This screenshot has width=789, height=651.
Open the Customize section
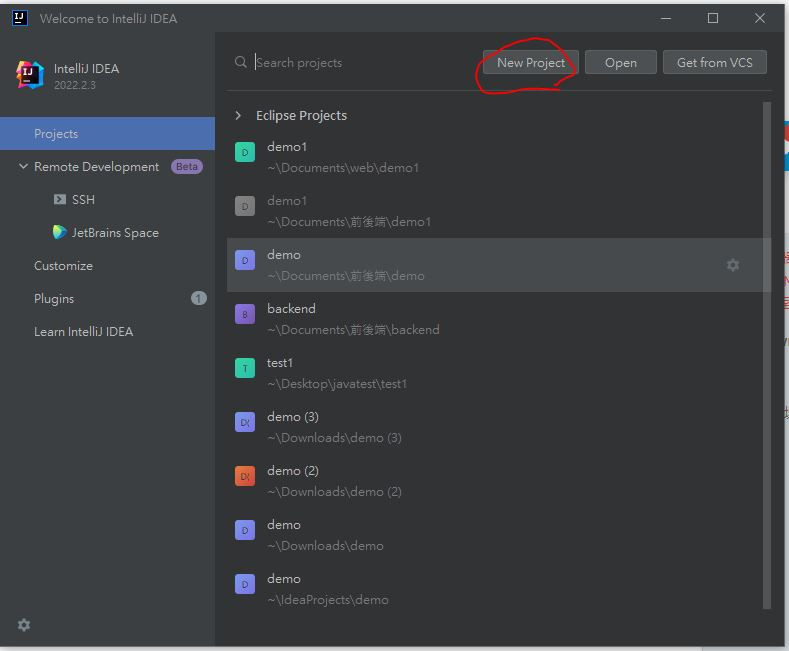point(107,266)
